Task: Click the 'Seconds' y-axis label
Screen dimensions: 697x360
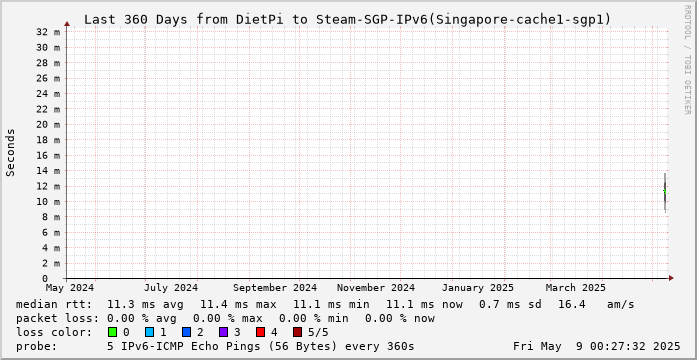Action: (11, 152)
